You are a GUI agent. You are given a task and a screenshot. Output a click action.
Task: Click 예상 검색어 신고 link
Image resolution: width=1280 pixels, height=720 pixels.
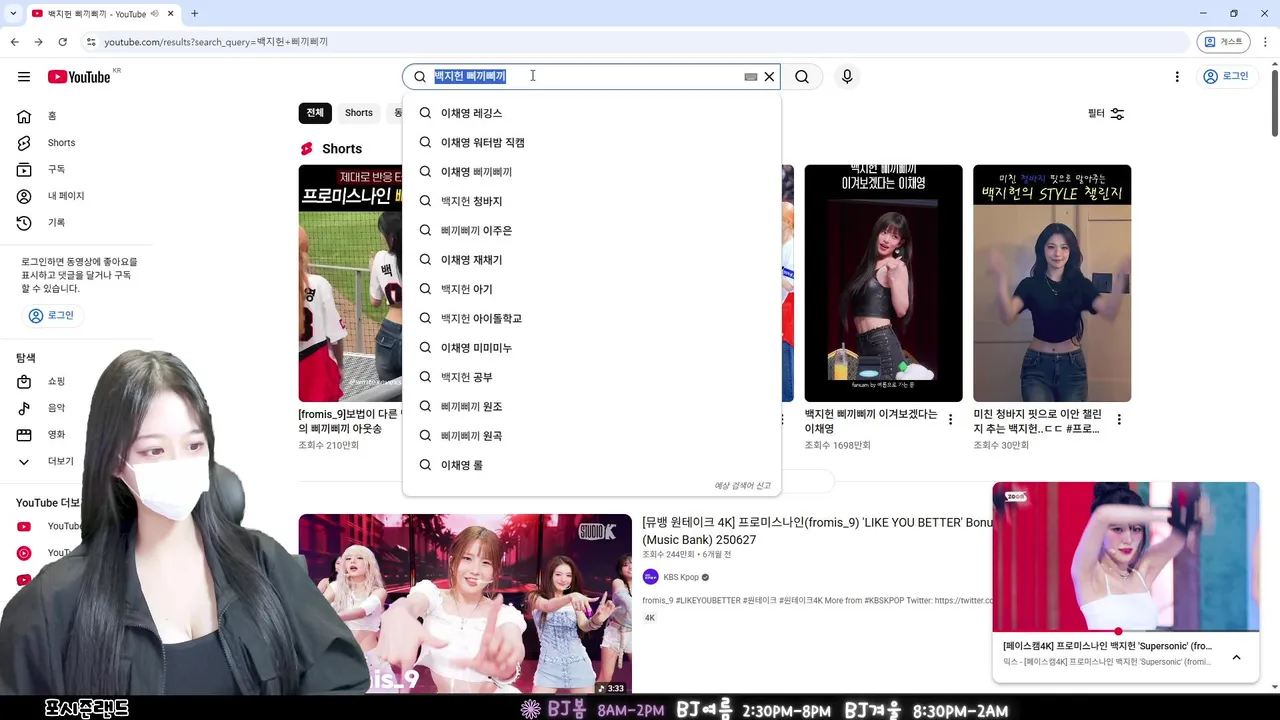[x=742, y=486]
